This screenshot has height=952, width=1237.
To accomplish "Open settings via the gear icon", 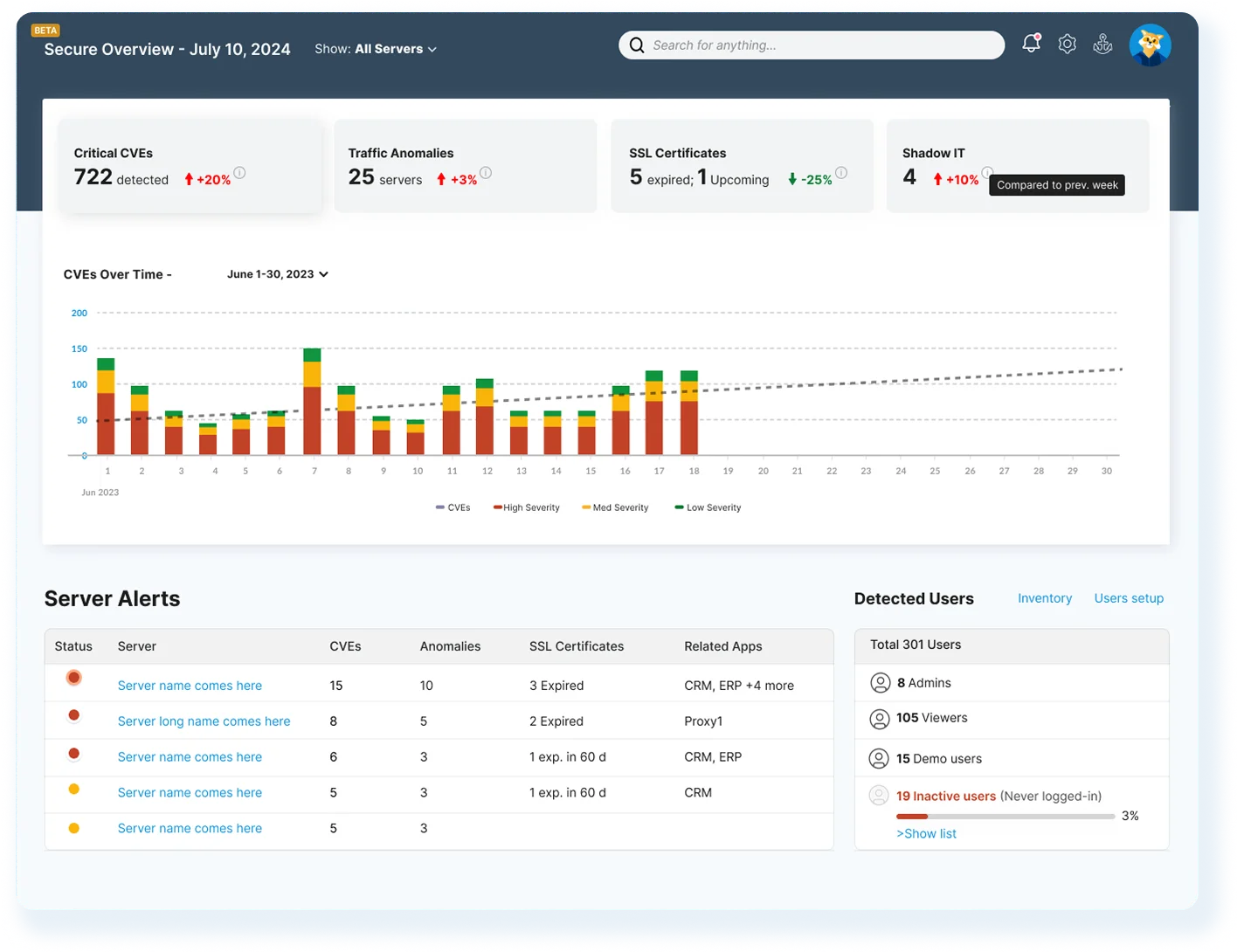I will tap(1067, 45).
